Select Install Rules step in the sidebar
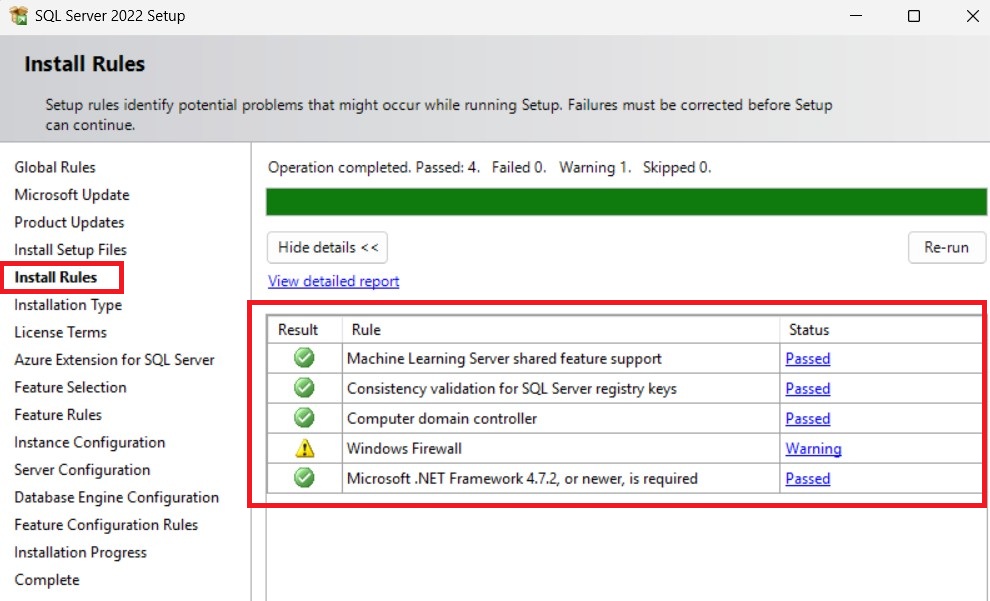 [x=55, y=277]
